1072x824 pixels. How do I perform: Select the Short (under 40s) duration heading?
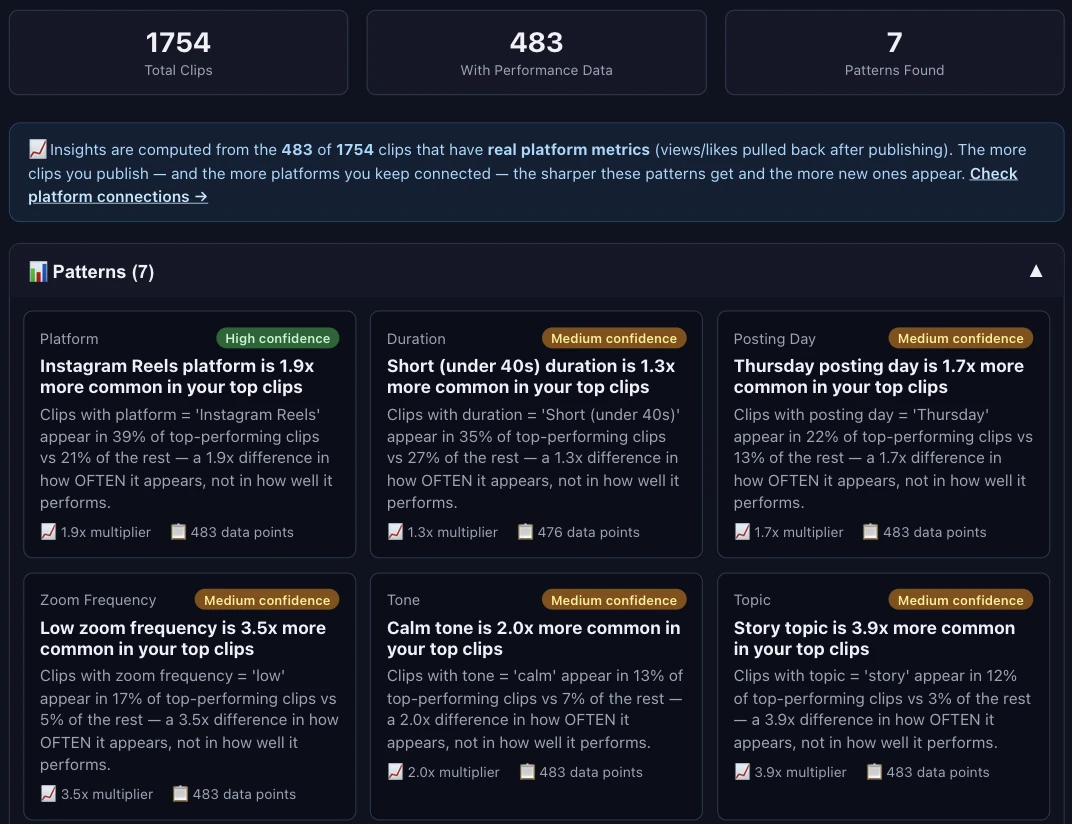coord(531,376)
